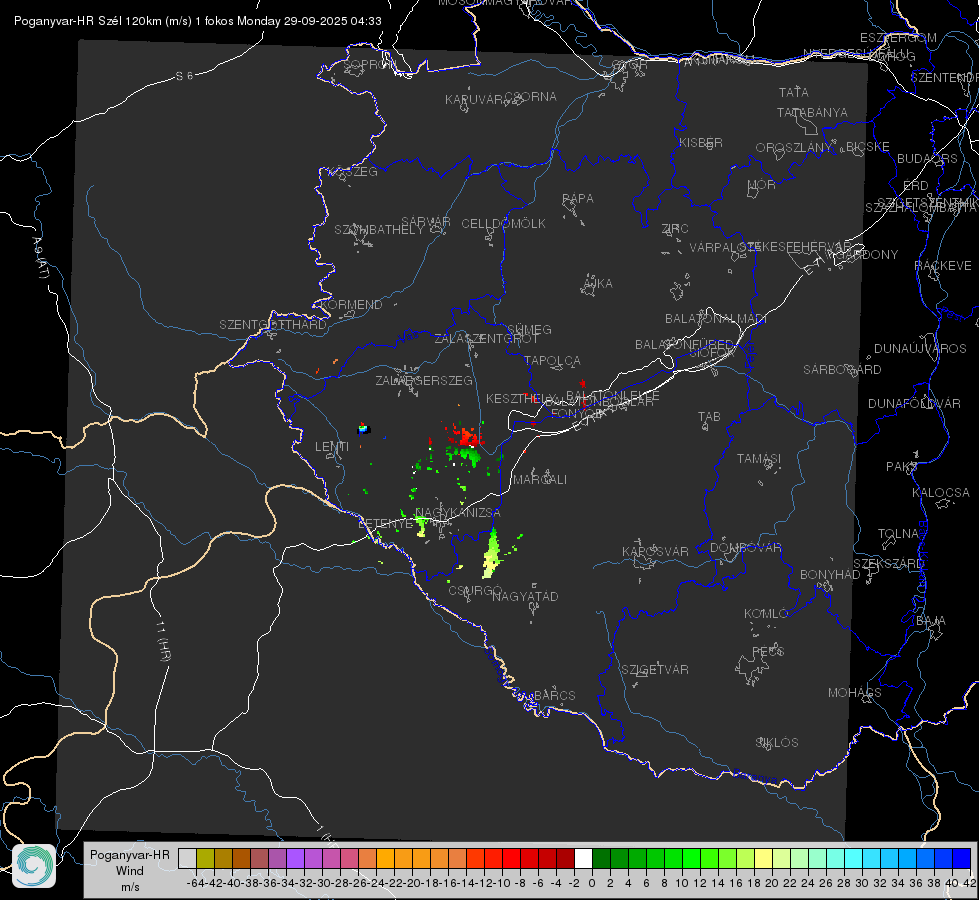
Task: Click the NAGYKANIZSA city label
Action: tap(458, 513)
